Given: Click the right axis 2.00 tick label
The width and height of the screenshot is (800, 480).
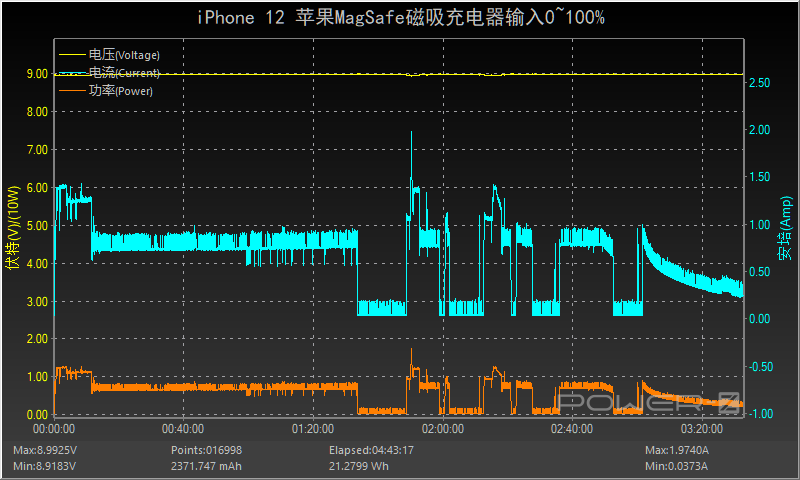Looking at the screenshot, I should [760, 130].
